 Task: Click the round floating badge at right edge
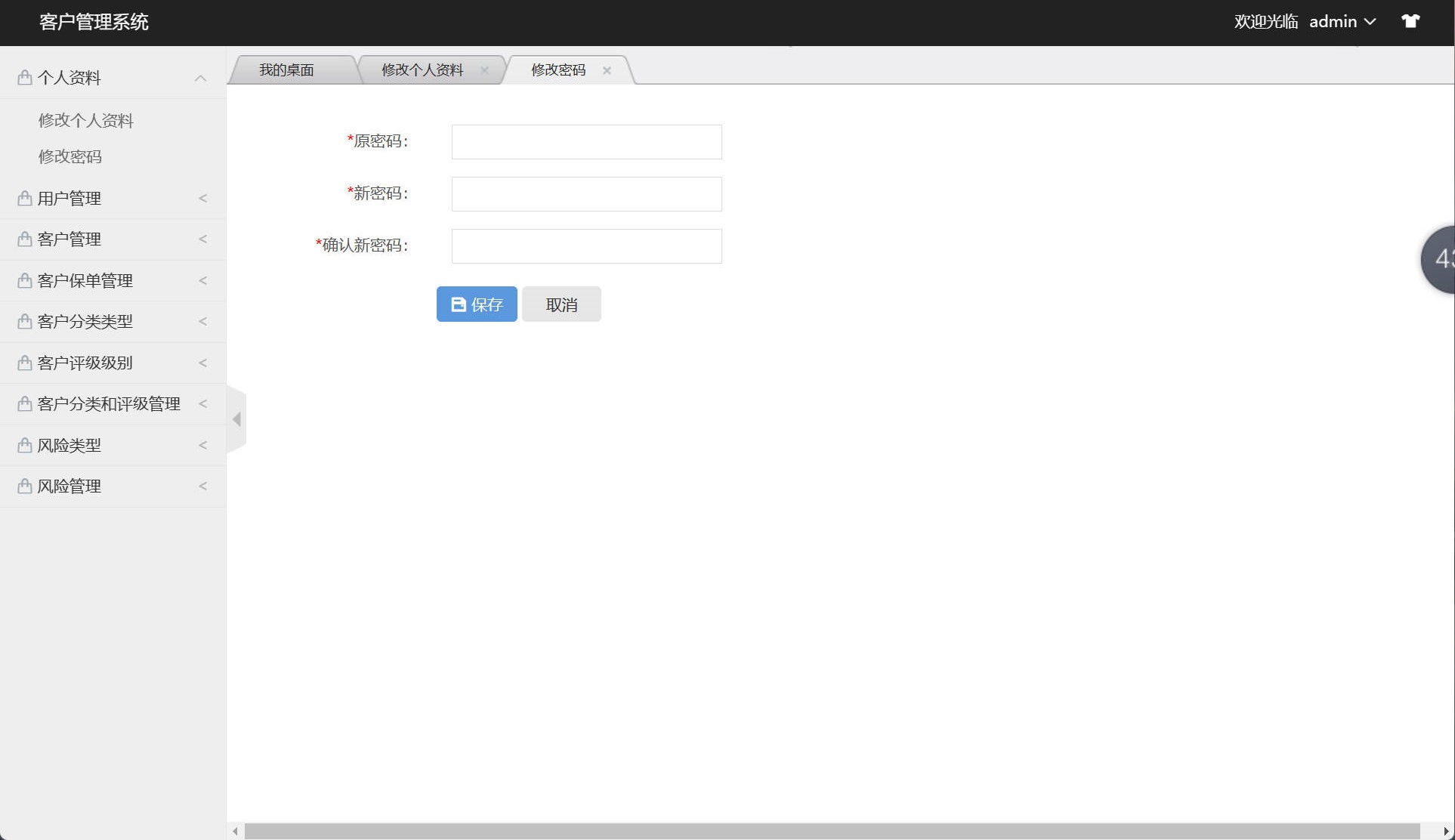pos(1438,259)
